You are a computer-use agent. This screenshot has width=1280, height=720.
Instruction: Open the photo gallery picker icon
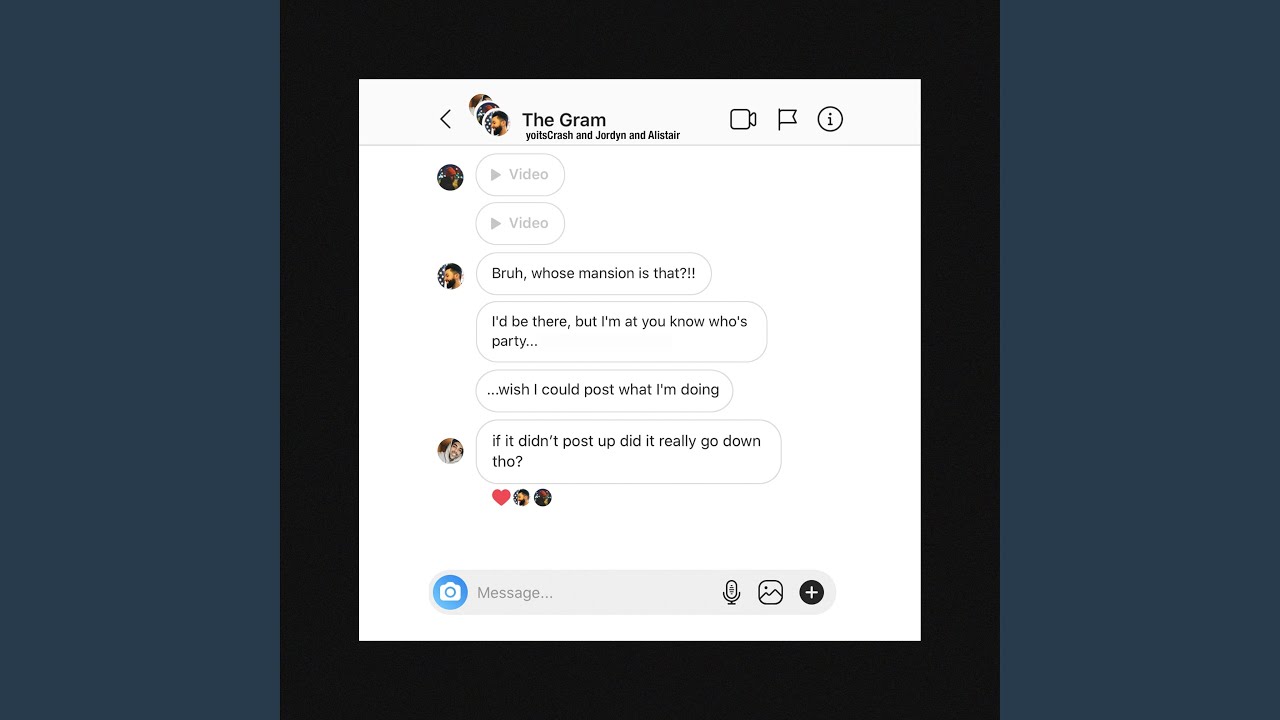point(770,593)
